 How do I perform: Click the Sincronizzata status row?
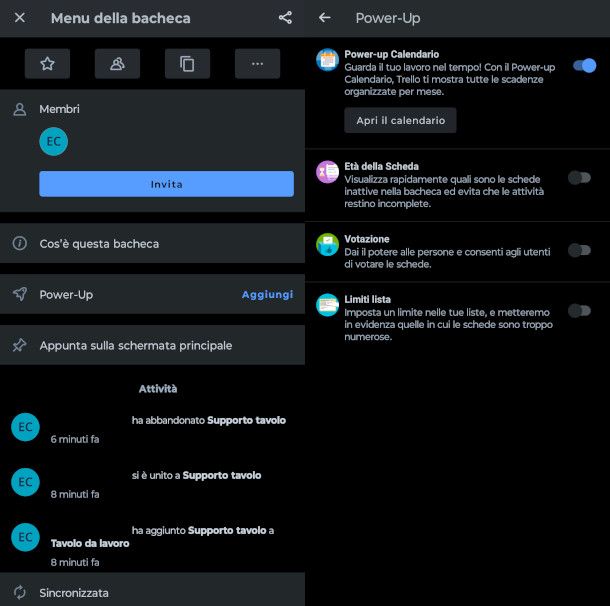coord(152,589)
